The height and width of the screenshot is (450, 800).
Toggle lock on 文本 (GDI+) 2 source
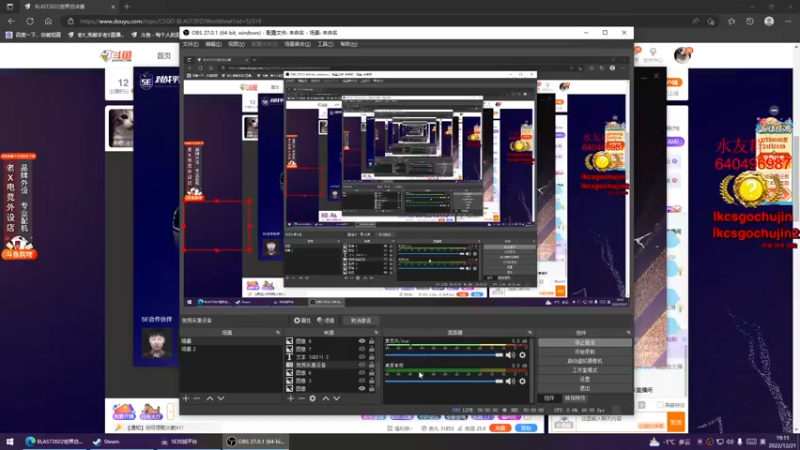click(x=371, y=357)
